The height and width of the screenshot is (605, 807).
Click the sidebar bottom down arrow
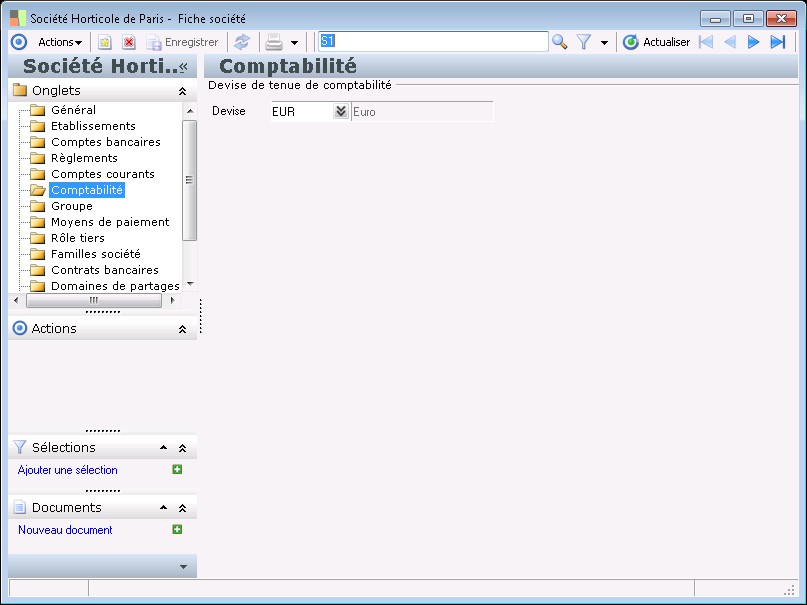coord(183,566)
